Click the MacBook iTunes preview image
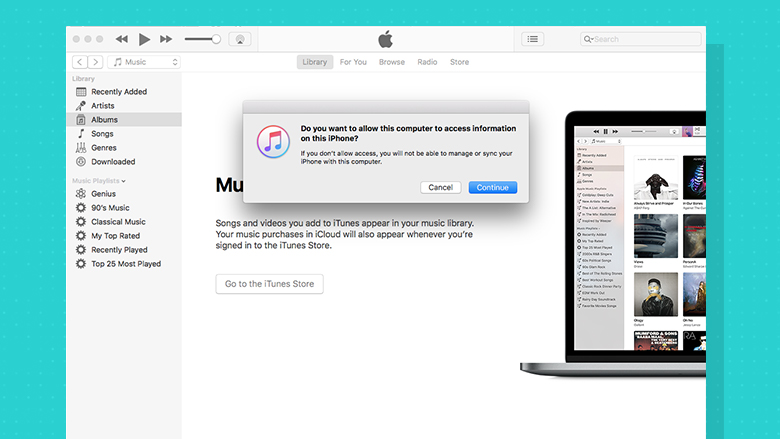This screenshot has width=780, height=439. click(613, 243)
